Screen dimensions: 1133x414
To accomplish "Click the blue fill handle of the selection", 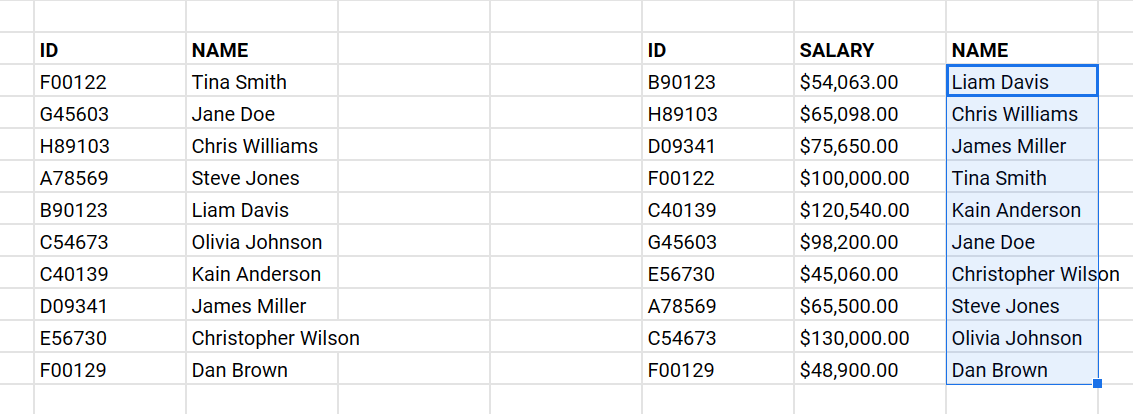I will (x=1098, y=383).
